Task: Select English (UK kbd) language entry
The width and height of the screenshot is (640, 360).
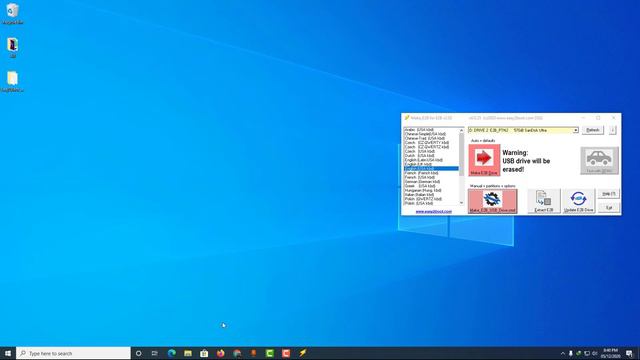Action: (x=431, y=164)
